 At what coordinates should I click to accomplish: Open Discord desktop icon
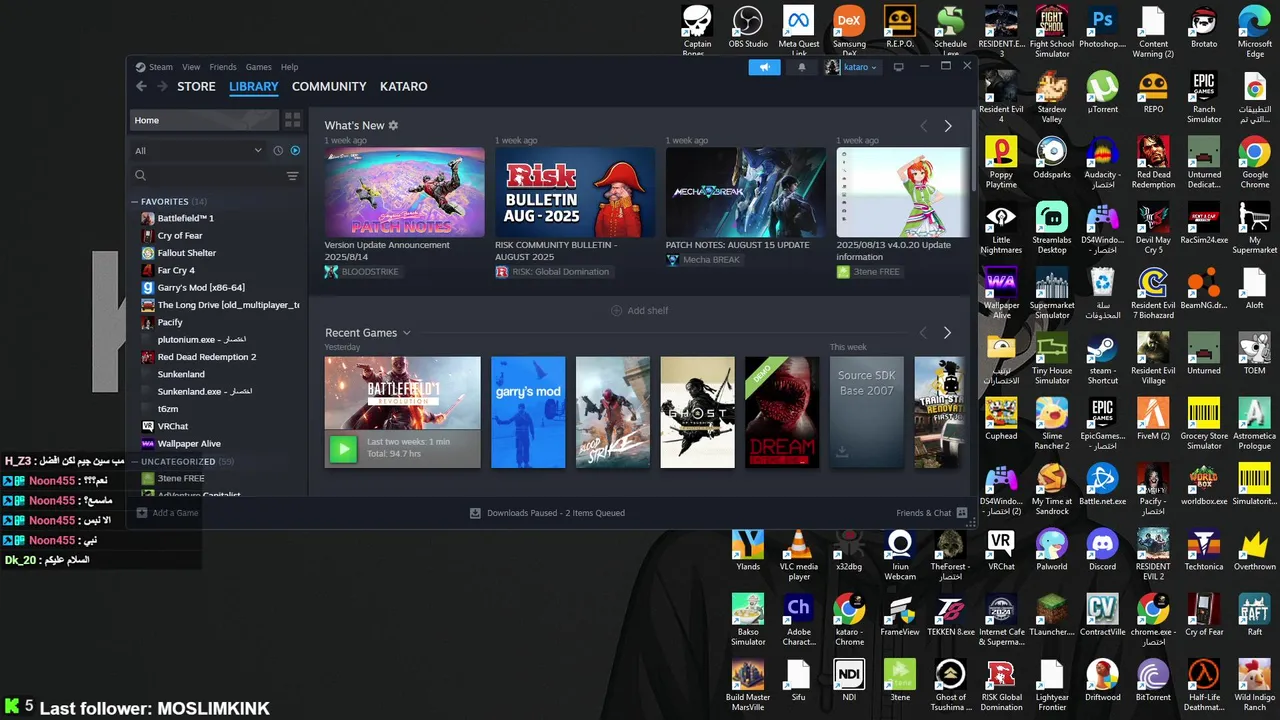(x=1102, y=549)
